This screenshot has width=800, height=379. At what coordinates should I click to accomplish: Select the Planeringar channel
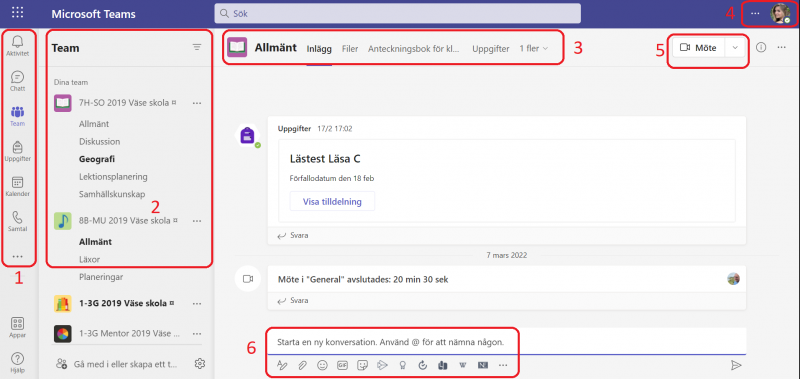pyautogui.click(x=101, y=277)
